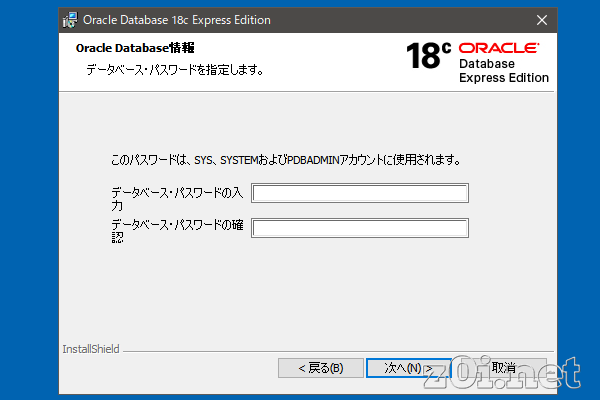
Task: Click the データベース・パスワードの確認 label
Action: (x=177, y=231)
